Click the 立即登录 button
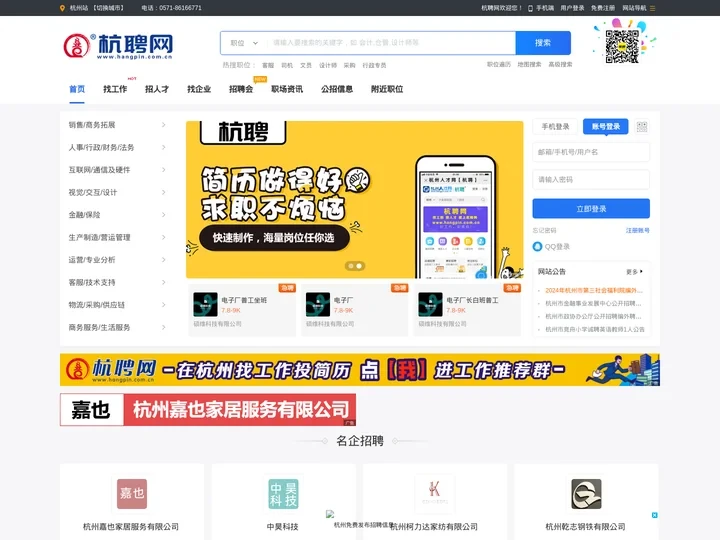This screenshot has height=540, width=720. coord(591,209)
